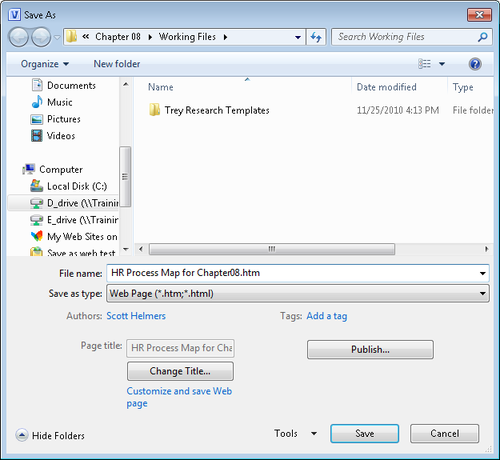This screenshot has height=460, width=500.
Task: Open the Trey Research Templates folder icon
Action: pyautogui.click(x=154, y=110)
